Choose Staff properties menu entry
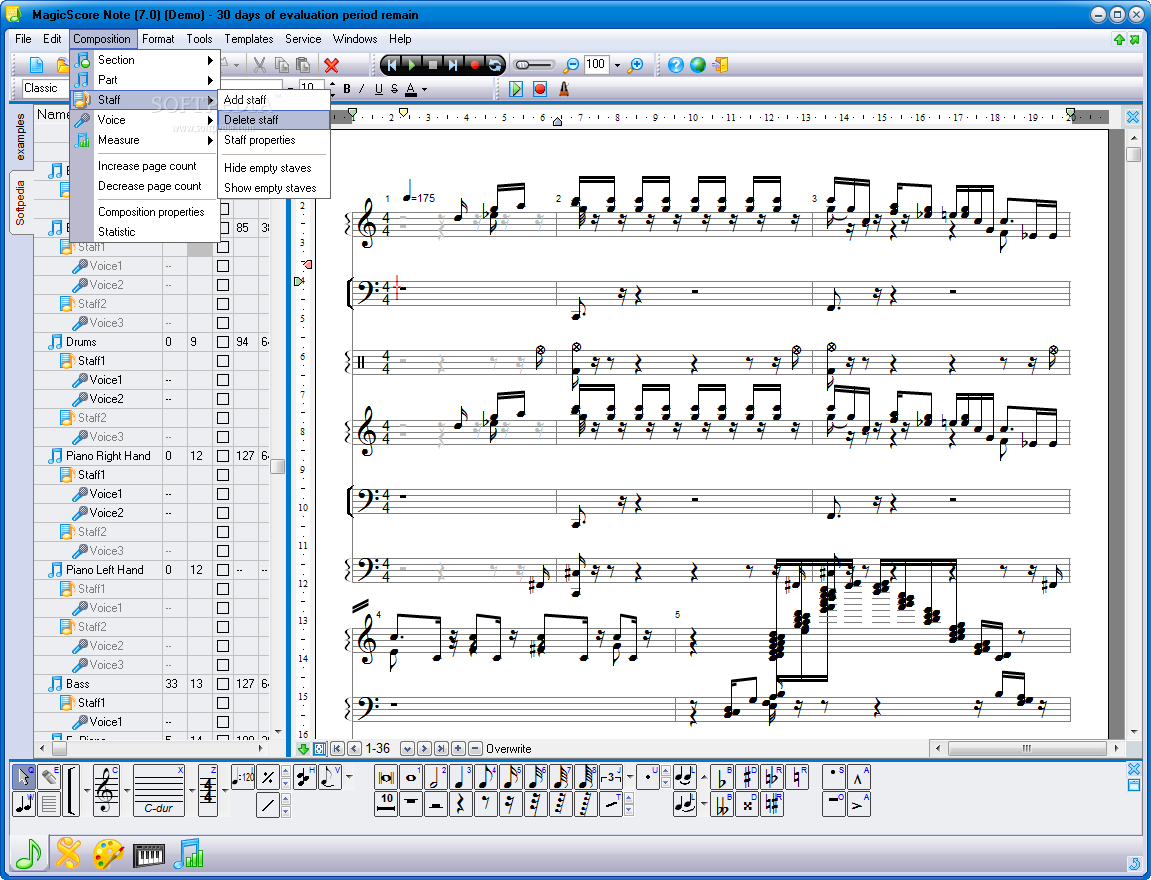This screenshot has width=1151, height=880. (275, 140)
